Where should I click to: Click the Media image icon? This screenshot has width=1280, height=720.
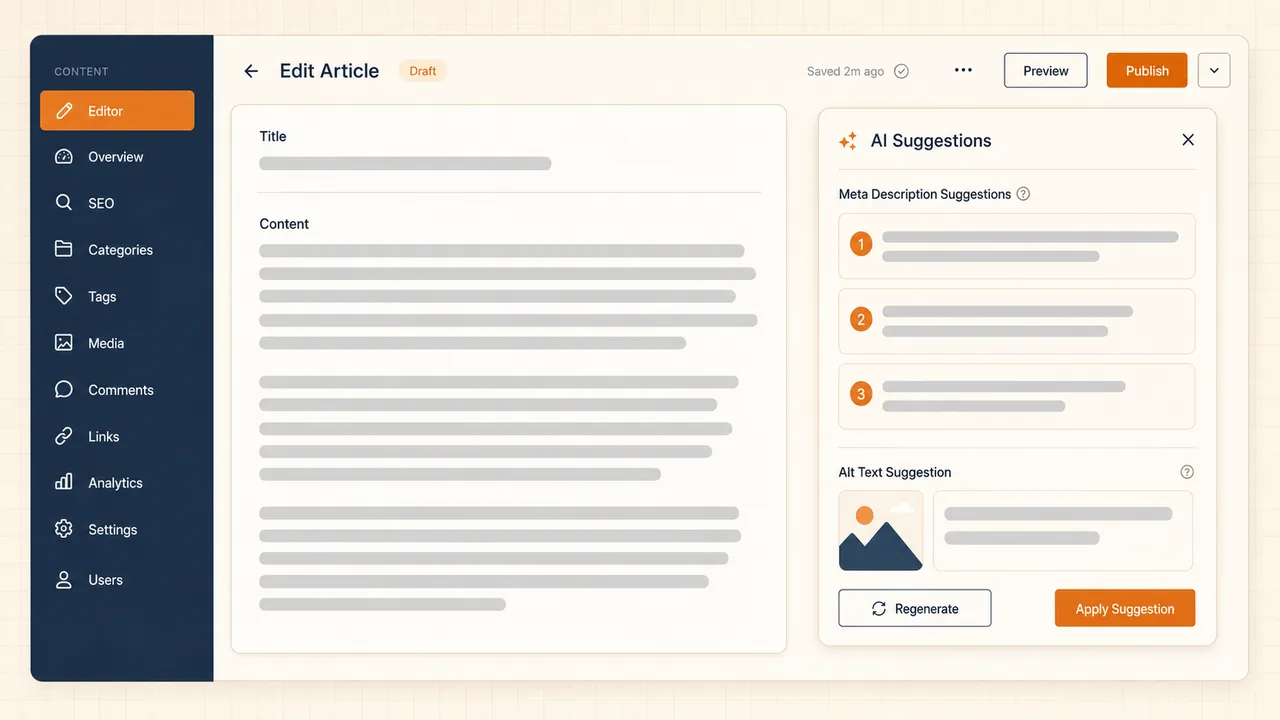[x=64, y=343]
